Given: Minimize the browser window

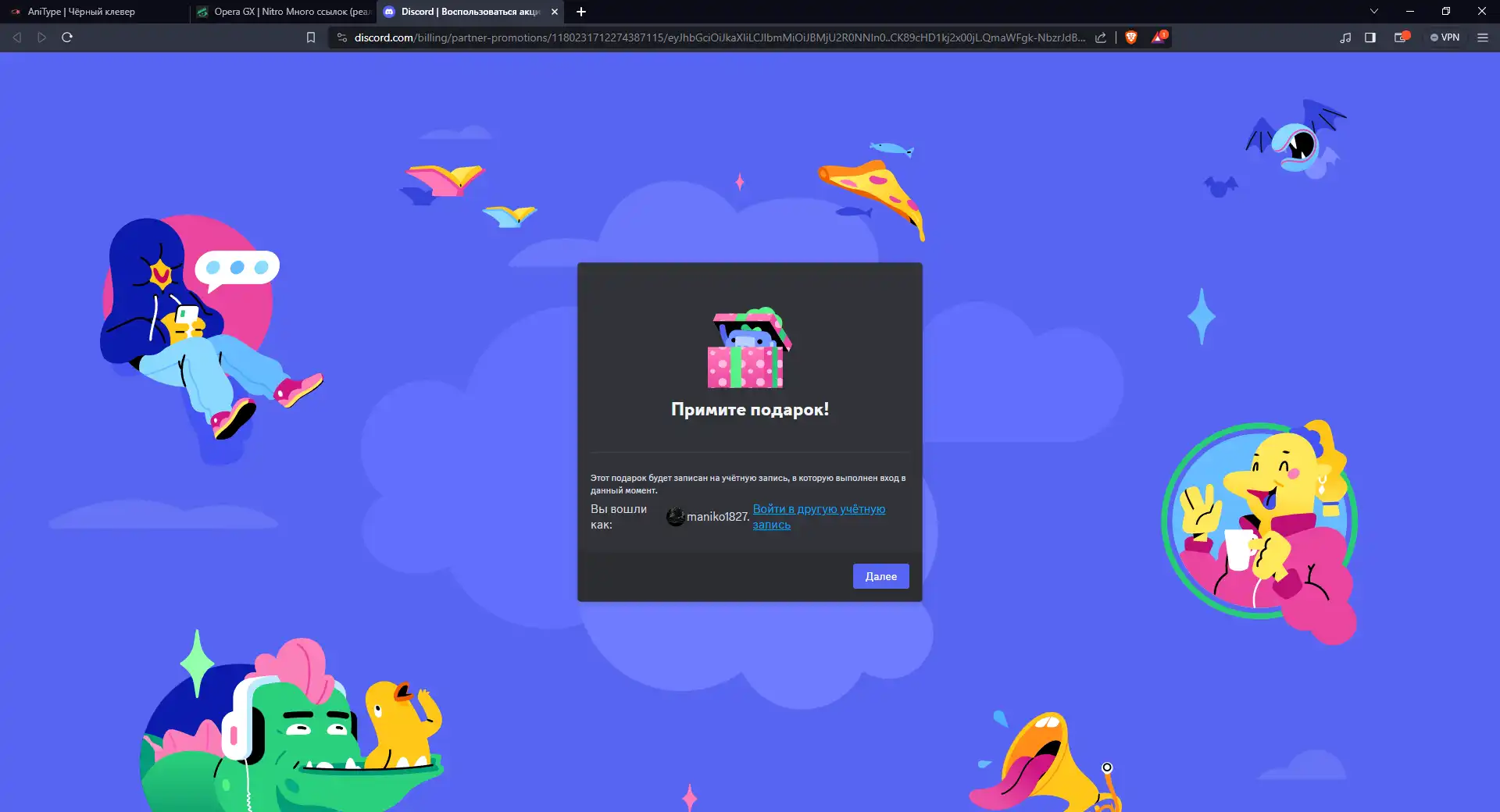Looking at the screenshot, I should pyautogui.click(x=1410, y=12).
